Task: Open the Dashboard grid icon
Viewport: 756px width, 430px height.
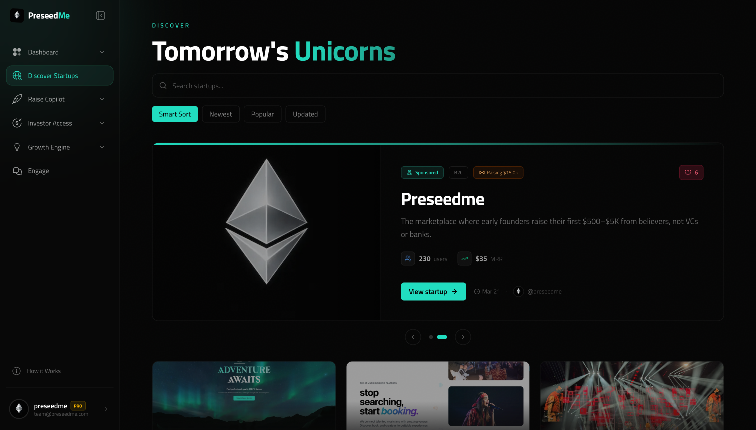Action: pyautogui.click(x=17, y=52)
